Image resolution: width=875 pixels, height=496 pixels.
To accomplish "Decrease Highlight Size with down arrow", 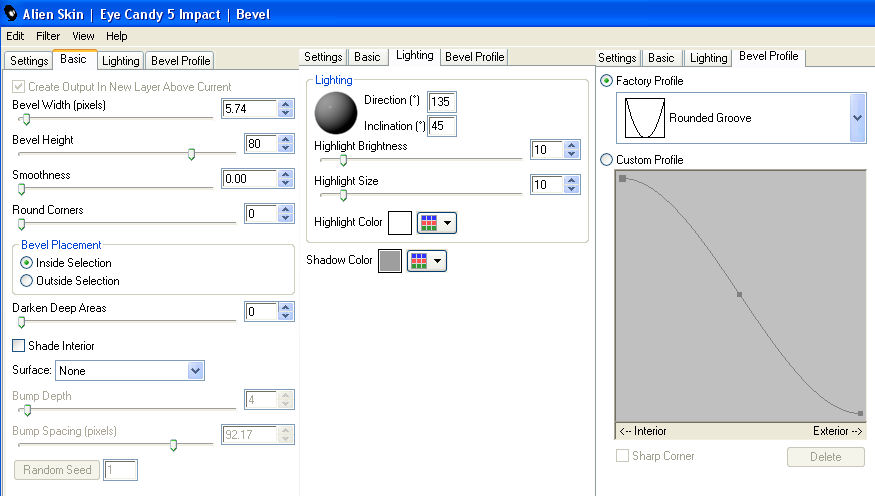I will pos(571,189).
